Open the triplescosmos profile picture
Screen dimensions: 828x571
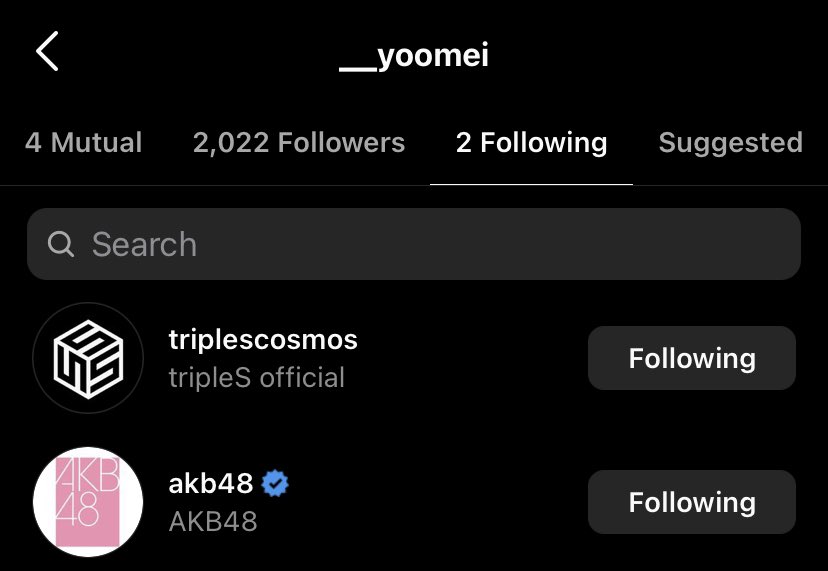(88, 358)
